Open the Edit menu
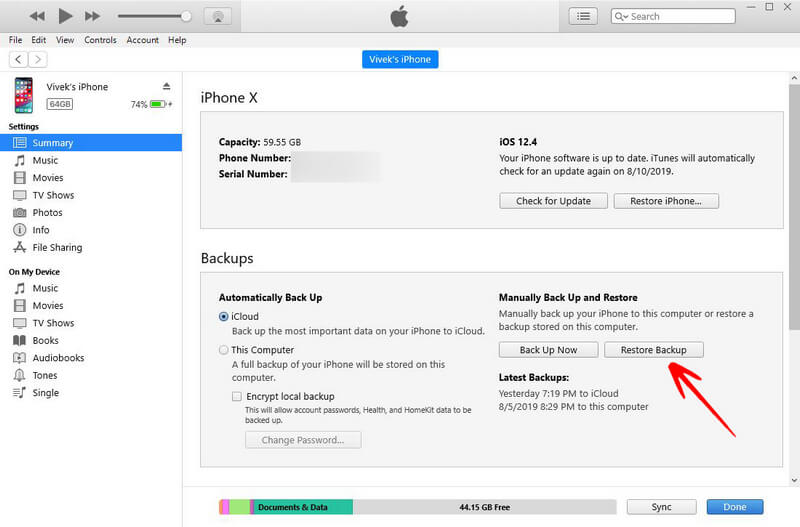Viewport: 800px width, 527px height. pos(38,40)
